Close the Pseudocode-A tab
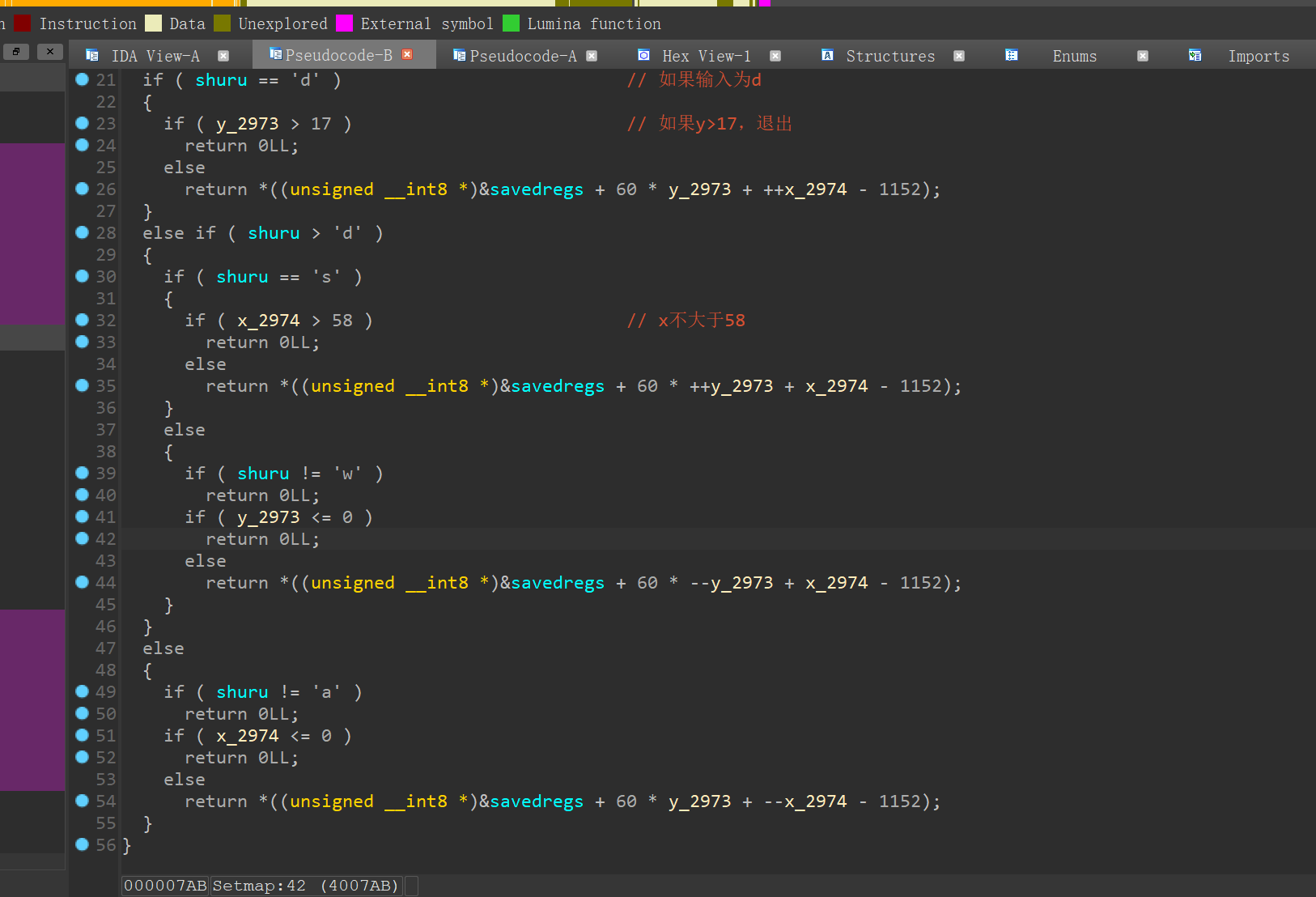The width and height of the screenshot is (1316, 897). tap(592, 56)
